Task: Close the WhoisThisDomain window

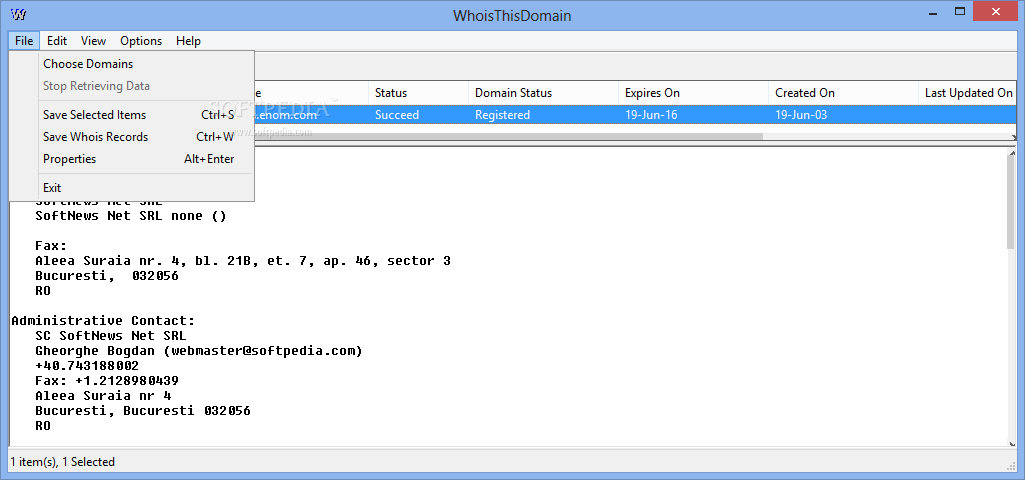Action: [x=996, y=12]
